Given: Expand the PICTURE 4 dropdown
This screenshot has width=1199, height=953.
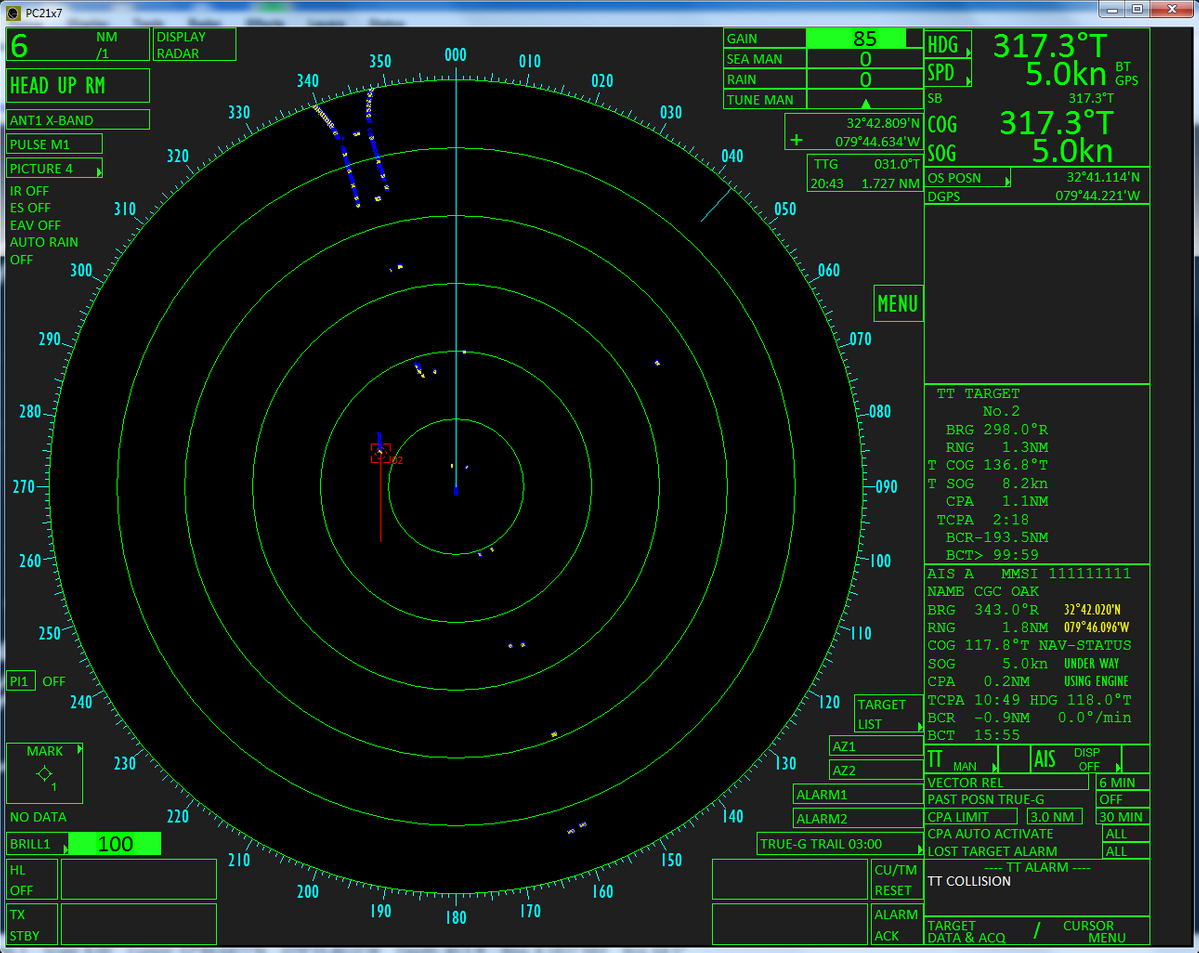Looking at the screenshot, I should [x=55, y=168].
